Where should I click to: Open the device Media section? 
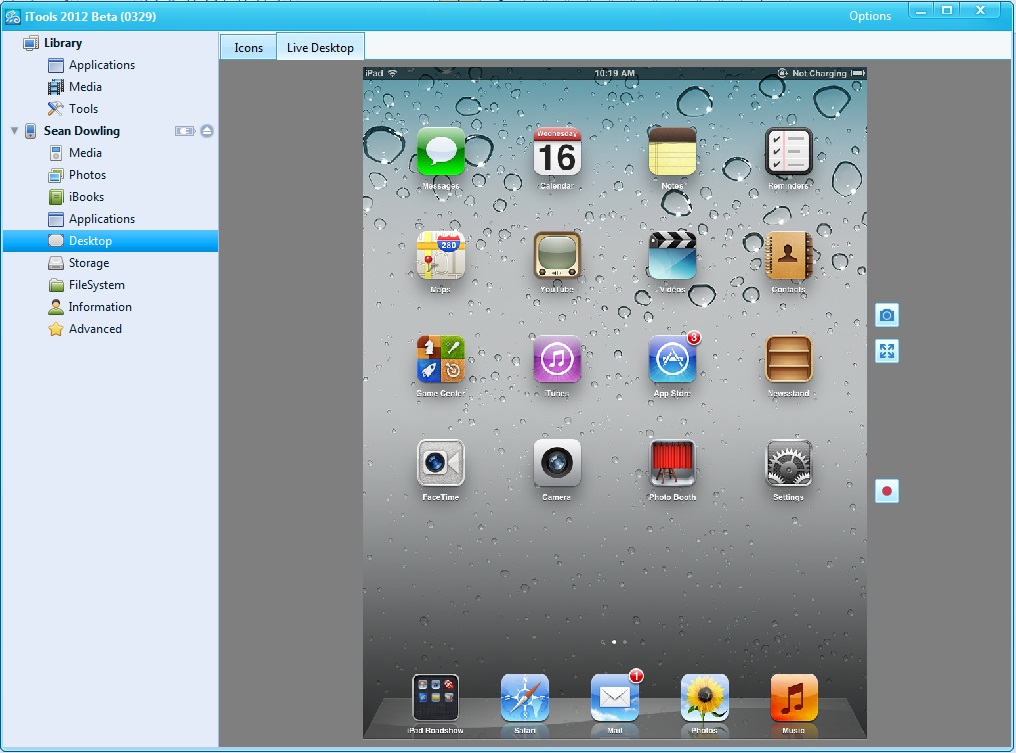coord(85,153)
